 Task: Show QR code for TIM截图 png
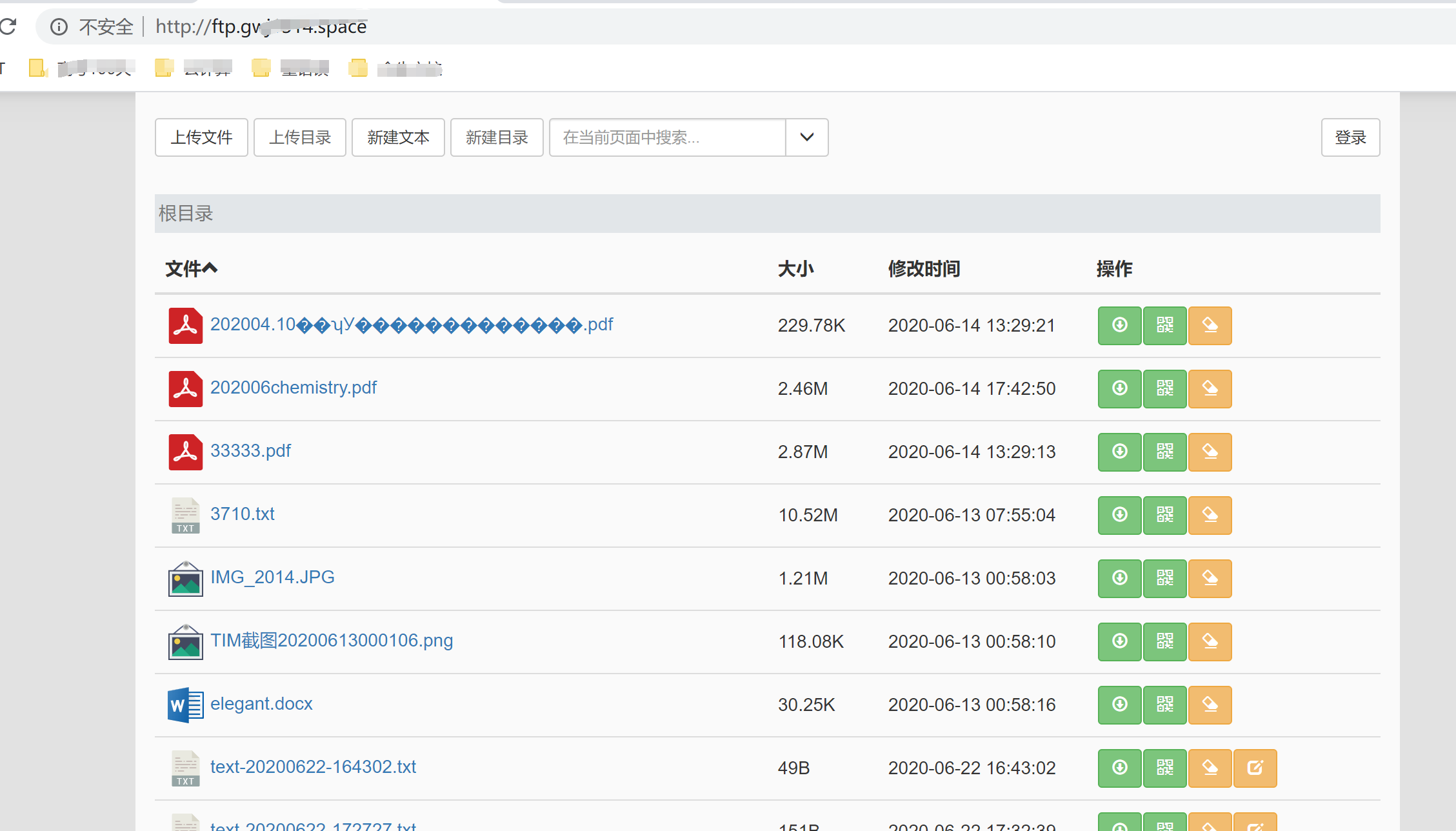click(1164, 641)
